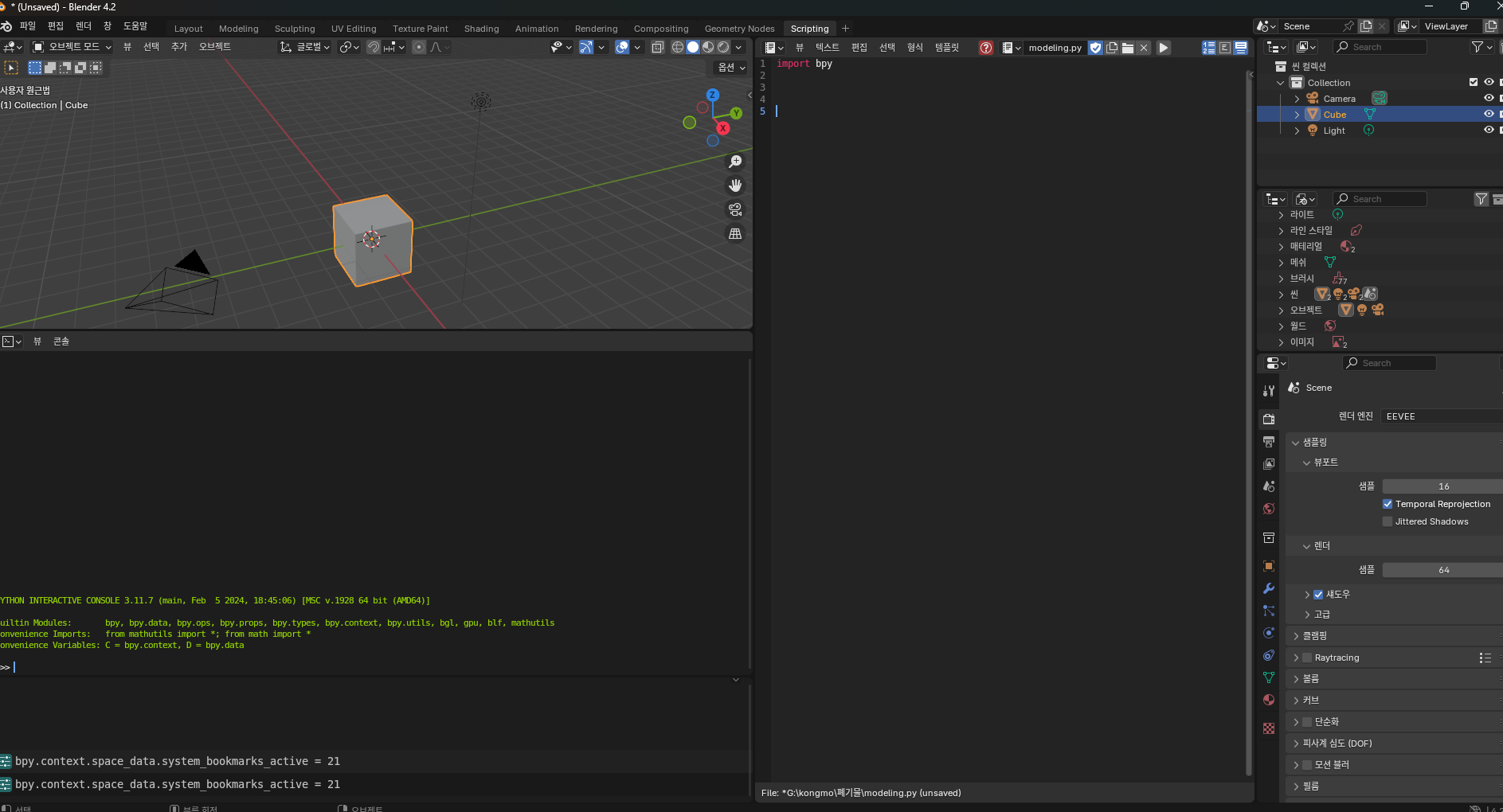Open the 렌더 top menu

point(84,26)
